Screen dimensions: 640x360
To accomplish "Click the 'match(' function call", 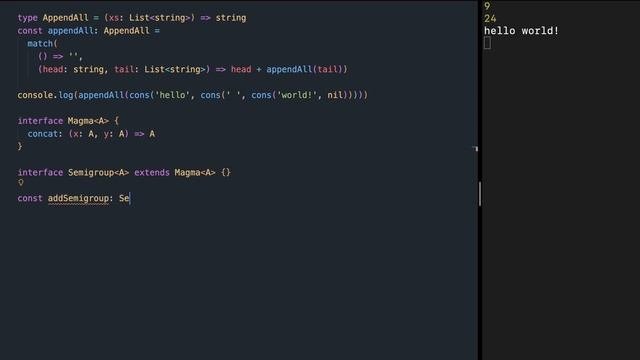I will [x=42, y=44].
